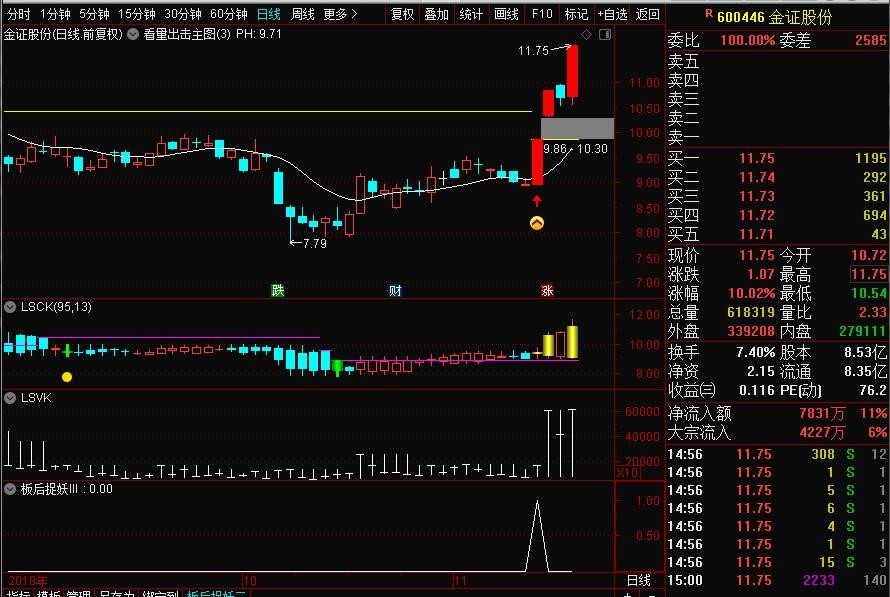Click the +自选 add to watchlist button

612,14
